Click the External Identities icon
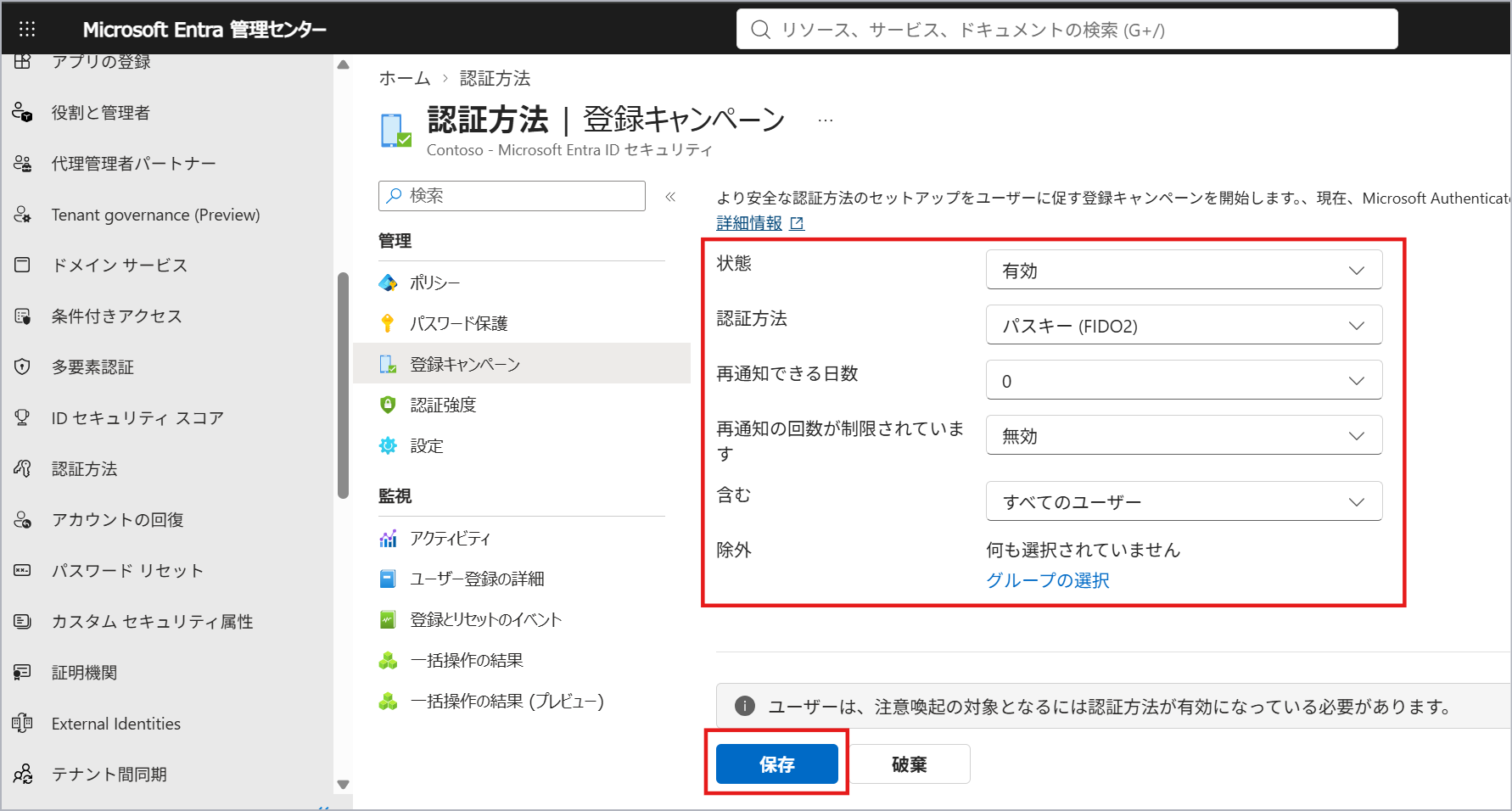 click(x=23, y=723)
